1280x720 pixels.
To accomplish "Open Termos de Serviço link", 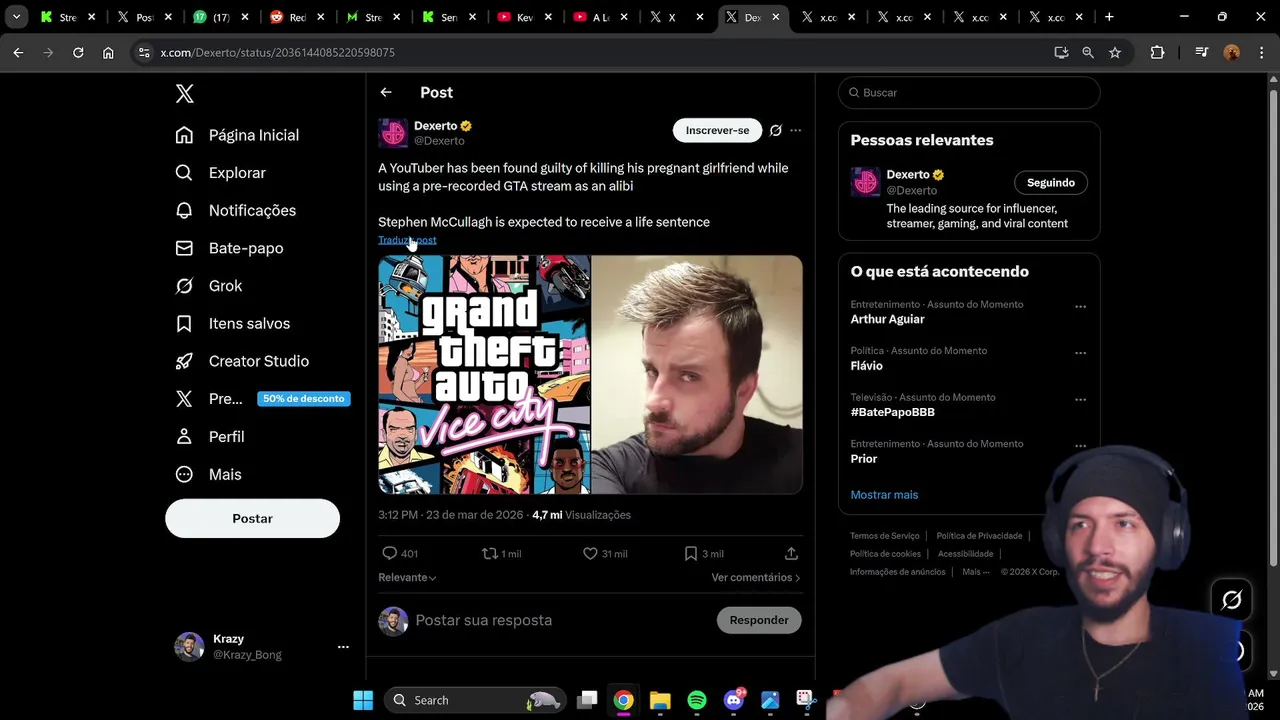I will (885, 536).
